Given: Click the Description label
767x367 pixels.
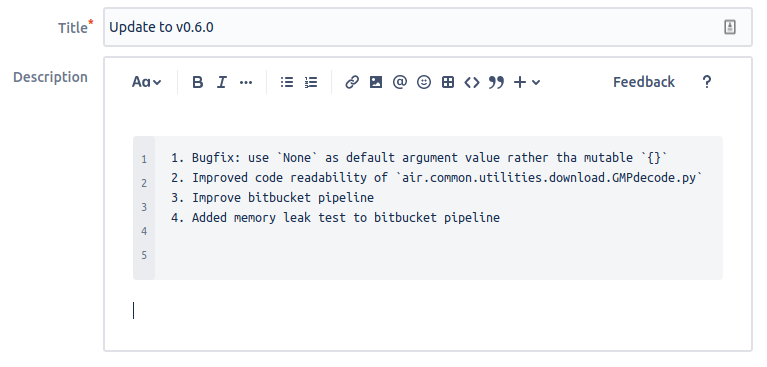Looking at the screenshot, I should point(50,78).
